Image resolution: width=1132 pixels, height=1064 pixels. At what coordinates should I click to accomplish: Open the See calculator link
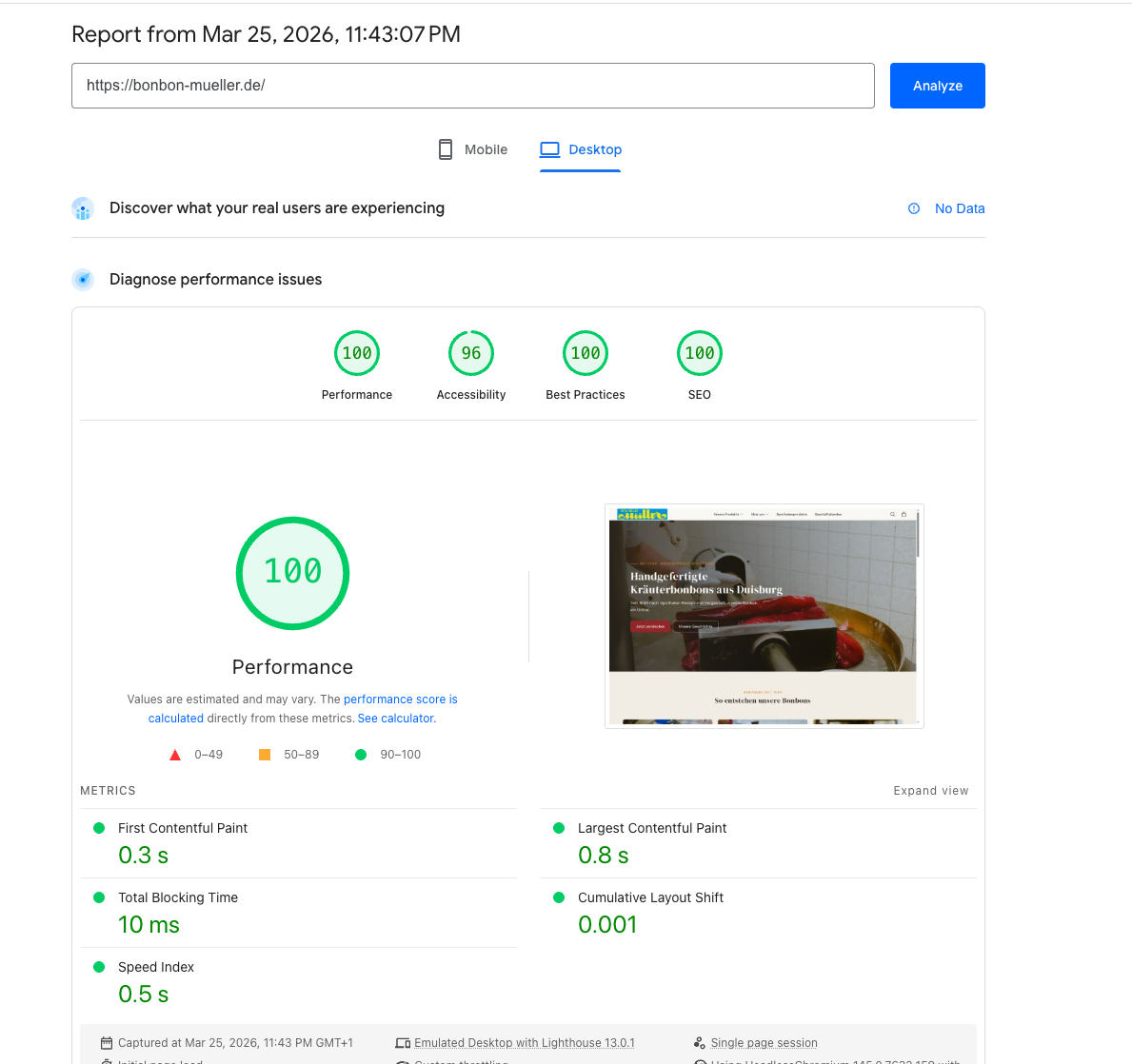tap(395, 718)
